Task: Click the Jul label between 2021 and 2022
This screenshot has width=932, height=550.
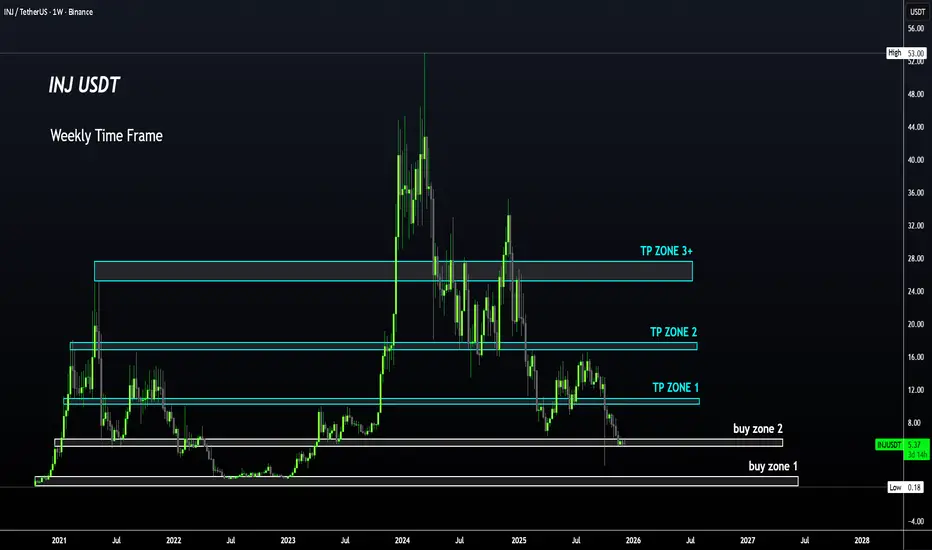Action: click(x=116, y=540)
